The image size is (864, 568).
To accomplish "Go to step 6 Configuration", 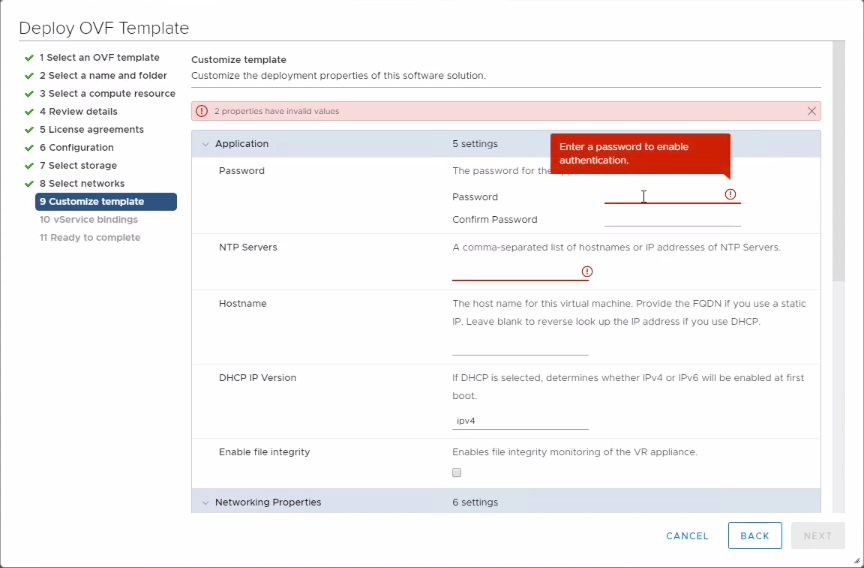I will (x=76, y=148).
